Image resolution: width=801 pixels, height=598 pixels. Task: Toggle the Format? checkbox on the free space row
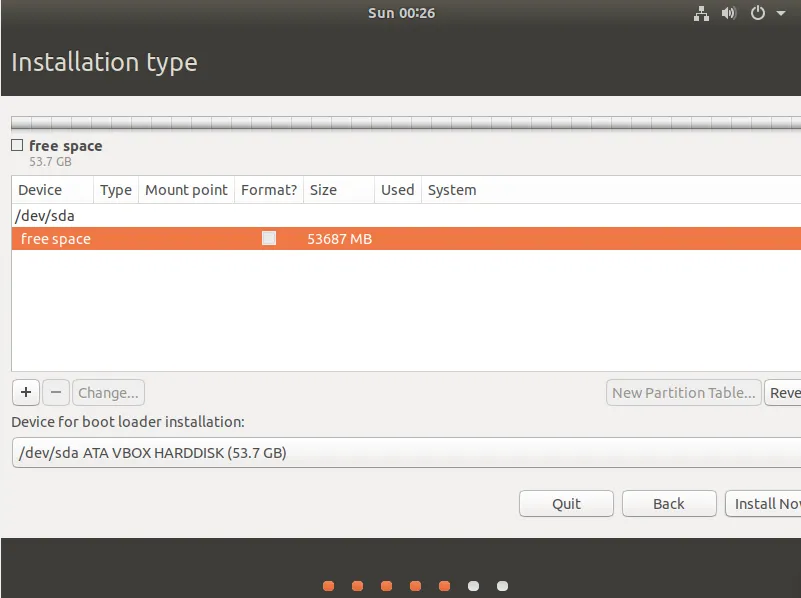(268, 238)
